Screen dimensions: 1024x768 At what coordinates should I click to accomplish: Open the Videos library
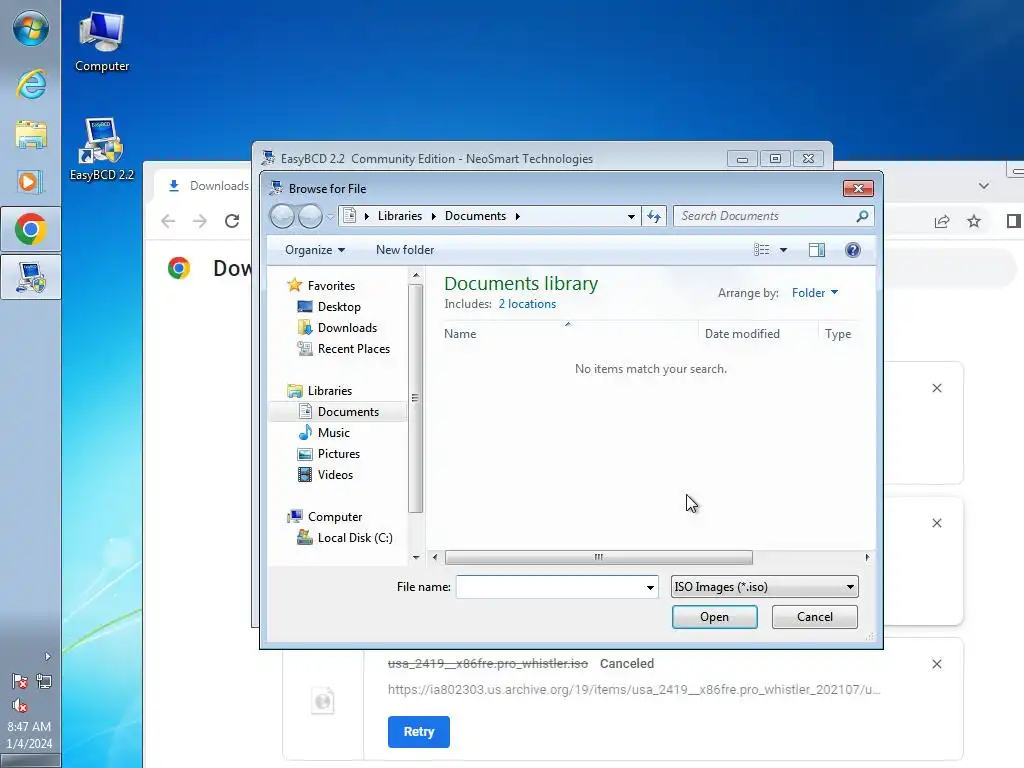(334, 475)
